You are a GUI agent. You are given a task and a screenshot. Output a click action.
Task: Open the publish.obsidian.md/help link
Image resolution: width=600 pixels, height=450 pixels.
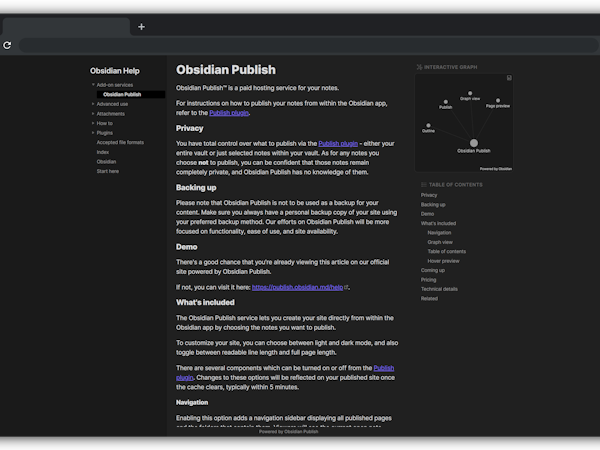point(298,287)
